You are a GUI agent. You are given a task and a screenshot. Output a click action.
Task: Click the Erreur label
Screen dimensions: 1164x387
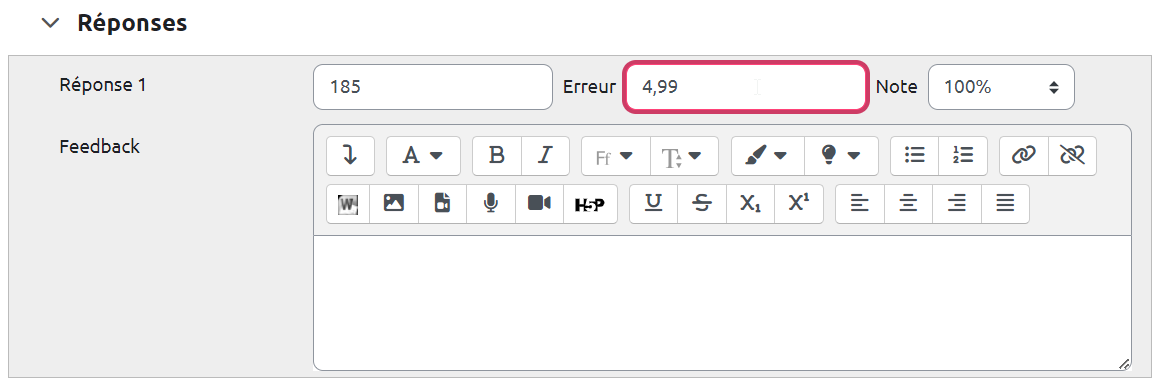tap(589, 87)
